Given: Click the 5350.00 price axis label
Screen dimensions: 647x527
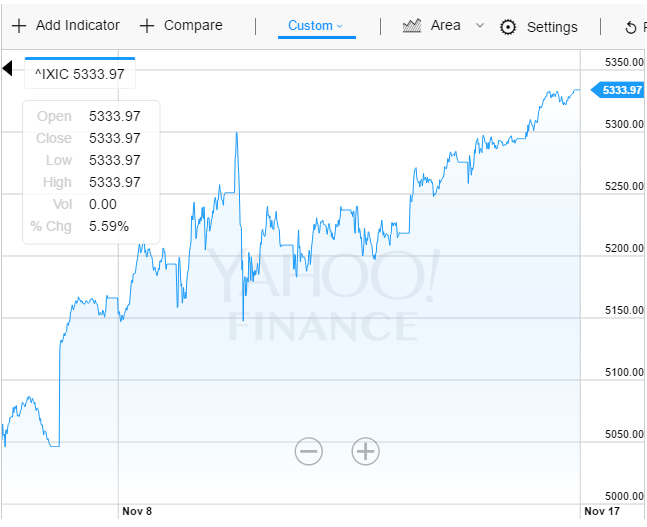Looking at the screenshot, I should [622, 63].
